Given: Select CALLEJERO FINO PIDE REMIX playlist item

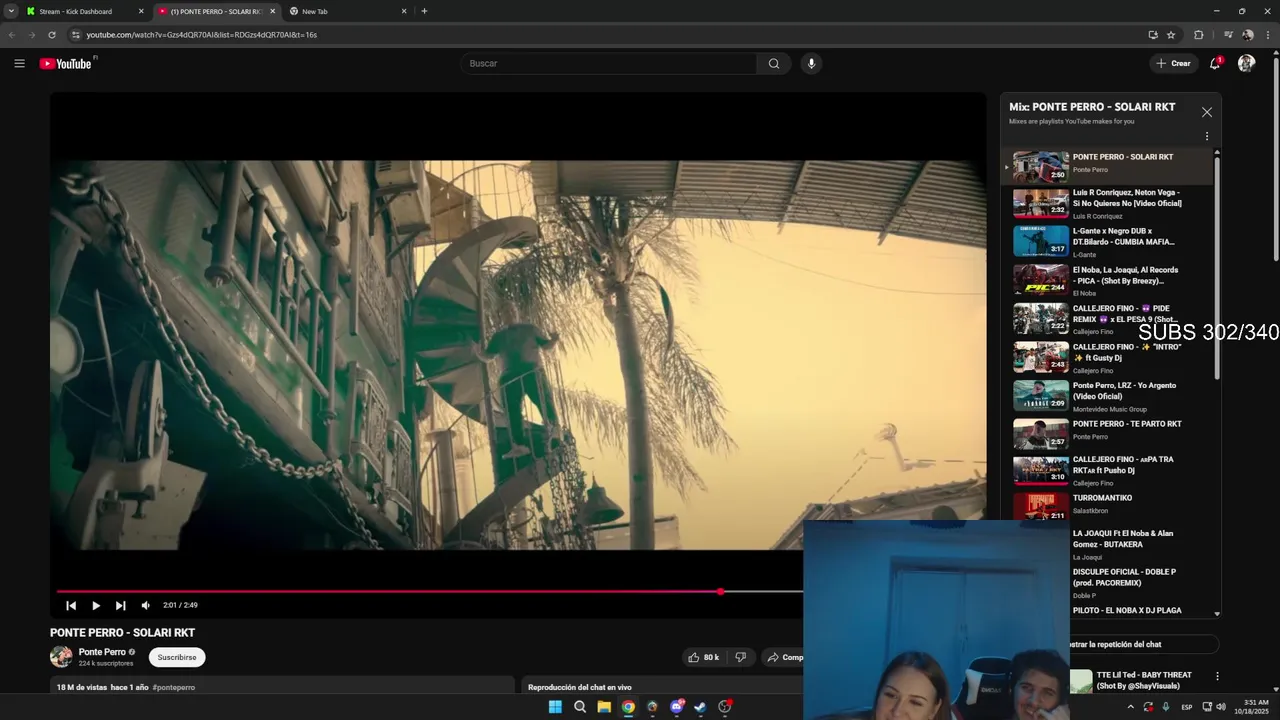Looking at the screenshot, I should (1108, 319).
